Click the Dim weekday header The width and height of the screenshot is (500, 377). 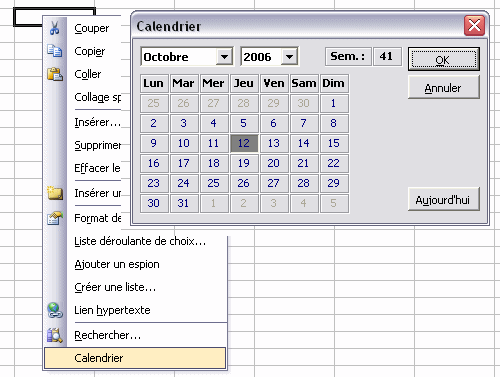click(x=334, y=83)
